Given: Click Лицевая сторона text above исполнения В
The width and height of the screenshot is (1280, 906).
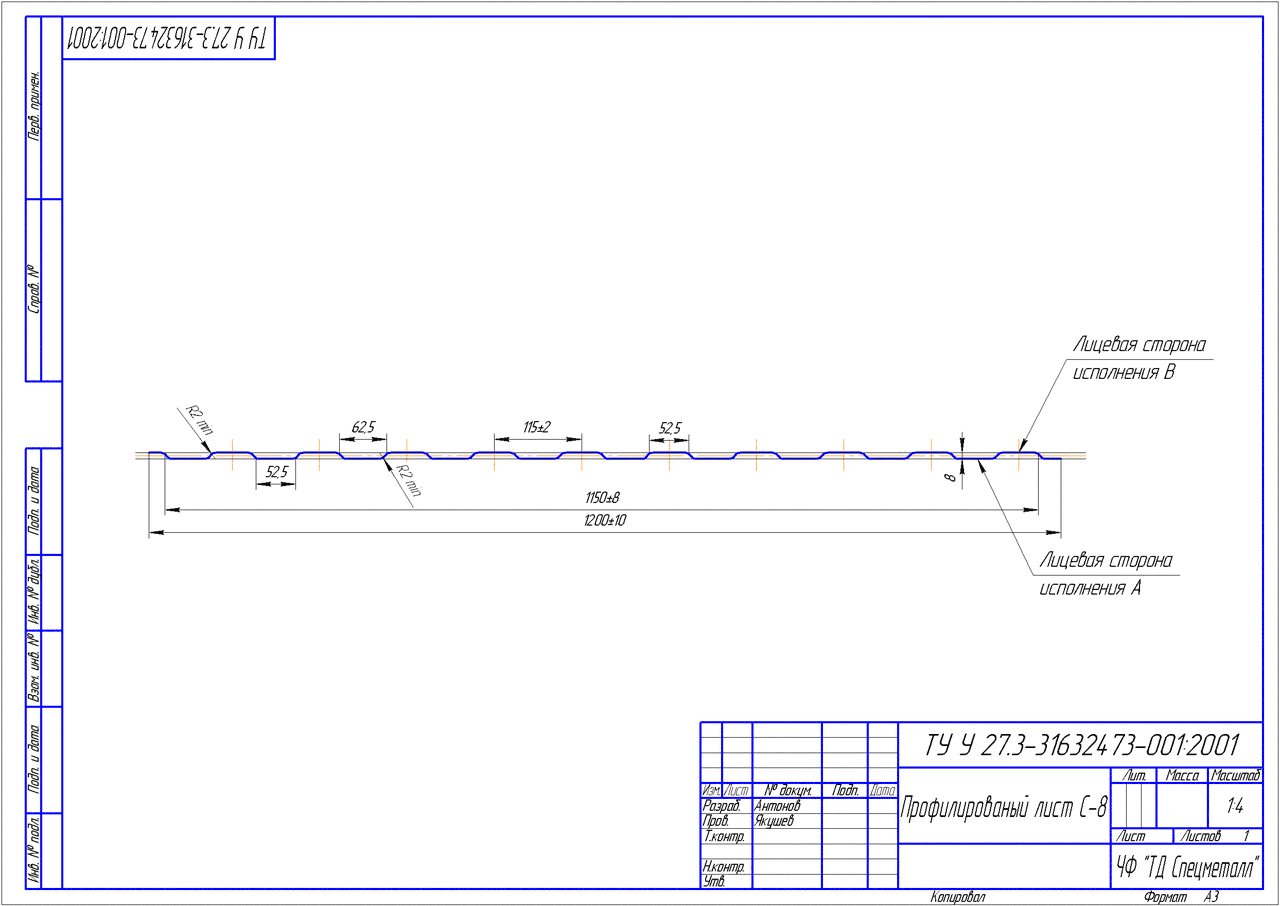Looking at the screenshot, I should tap(1140, 345).
